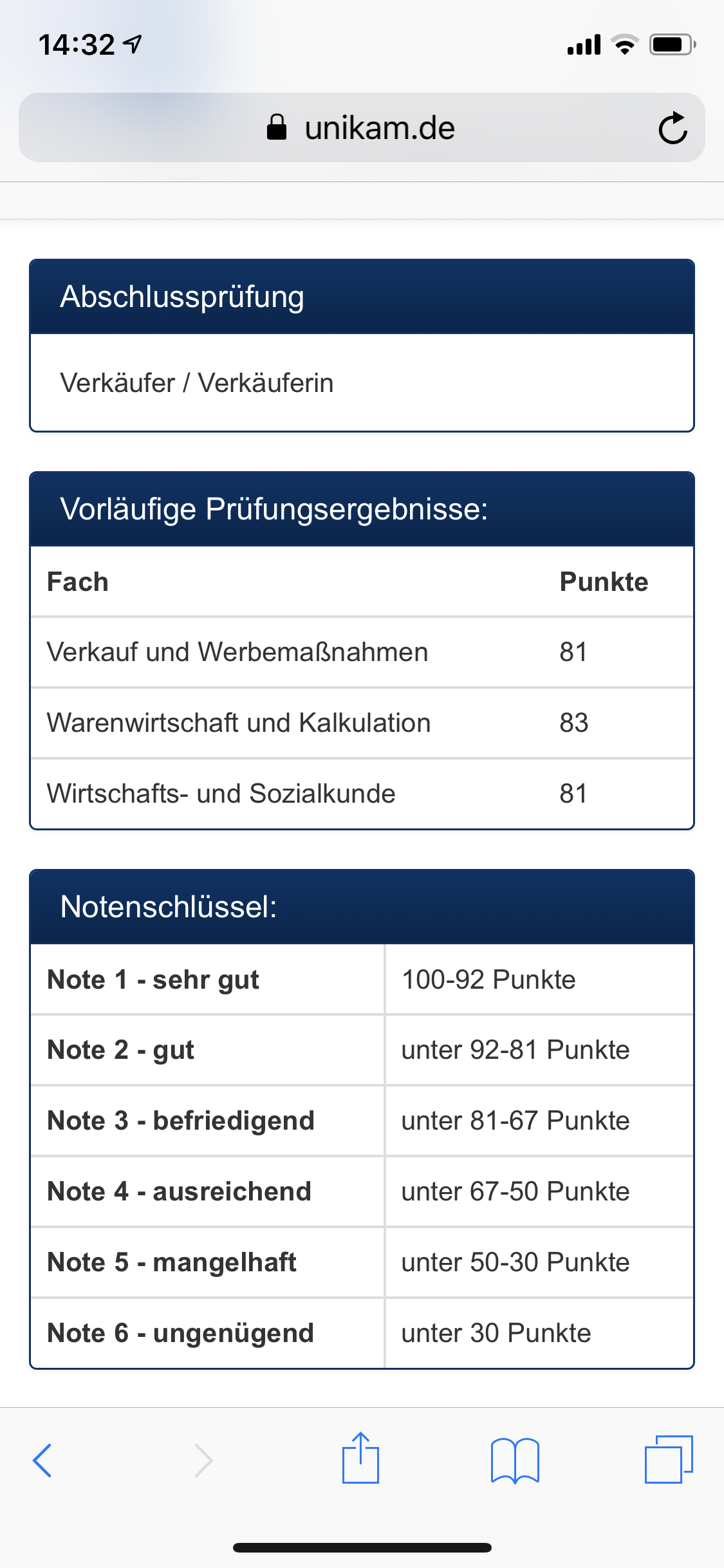Tap the Note 1 - sehr gut row
This screenshot has width=724, height=1568.
362,980
